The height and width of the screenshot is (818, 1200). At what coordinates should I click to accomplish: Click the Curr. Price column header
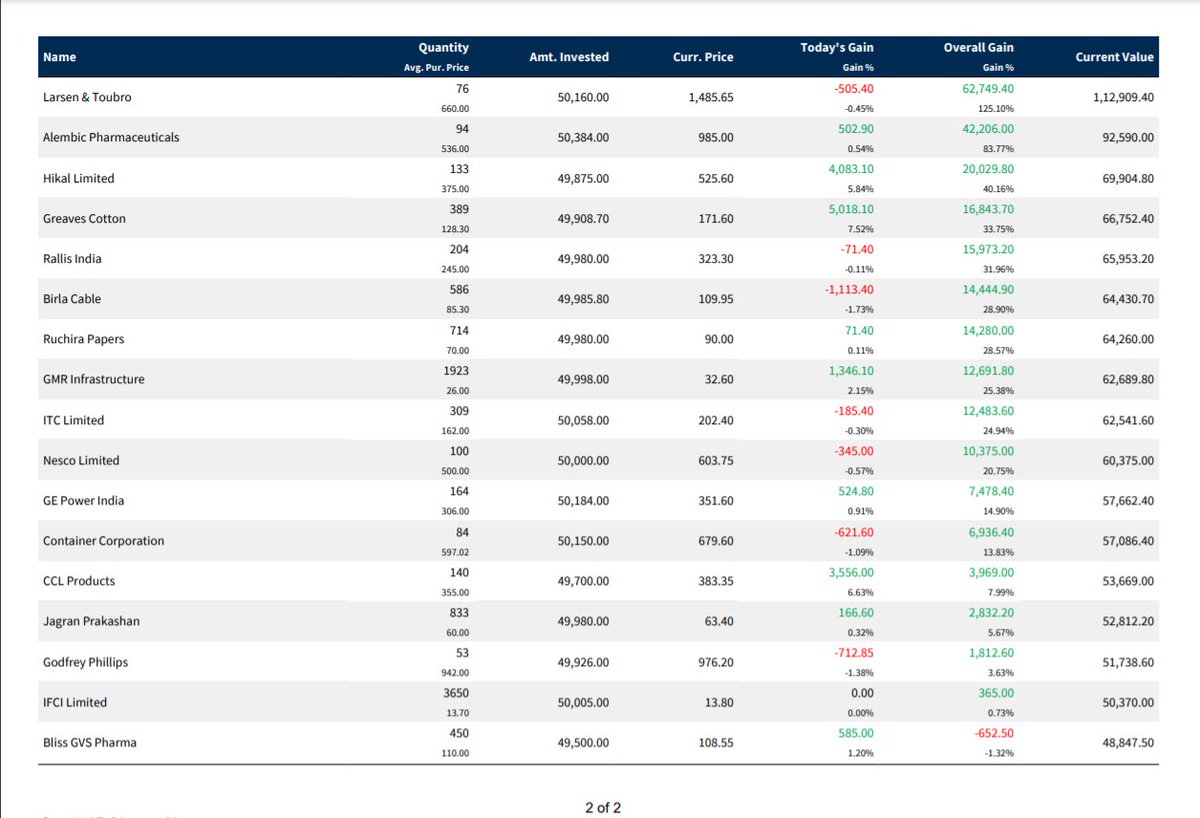(x=703, y=58)
